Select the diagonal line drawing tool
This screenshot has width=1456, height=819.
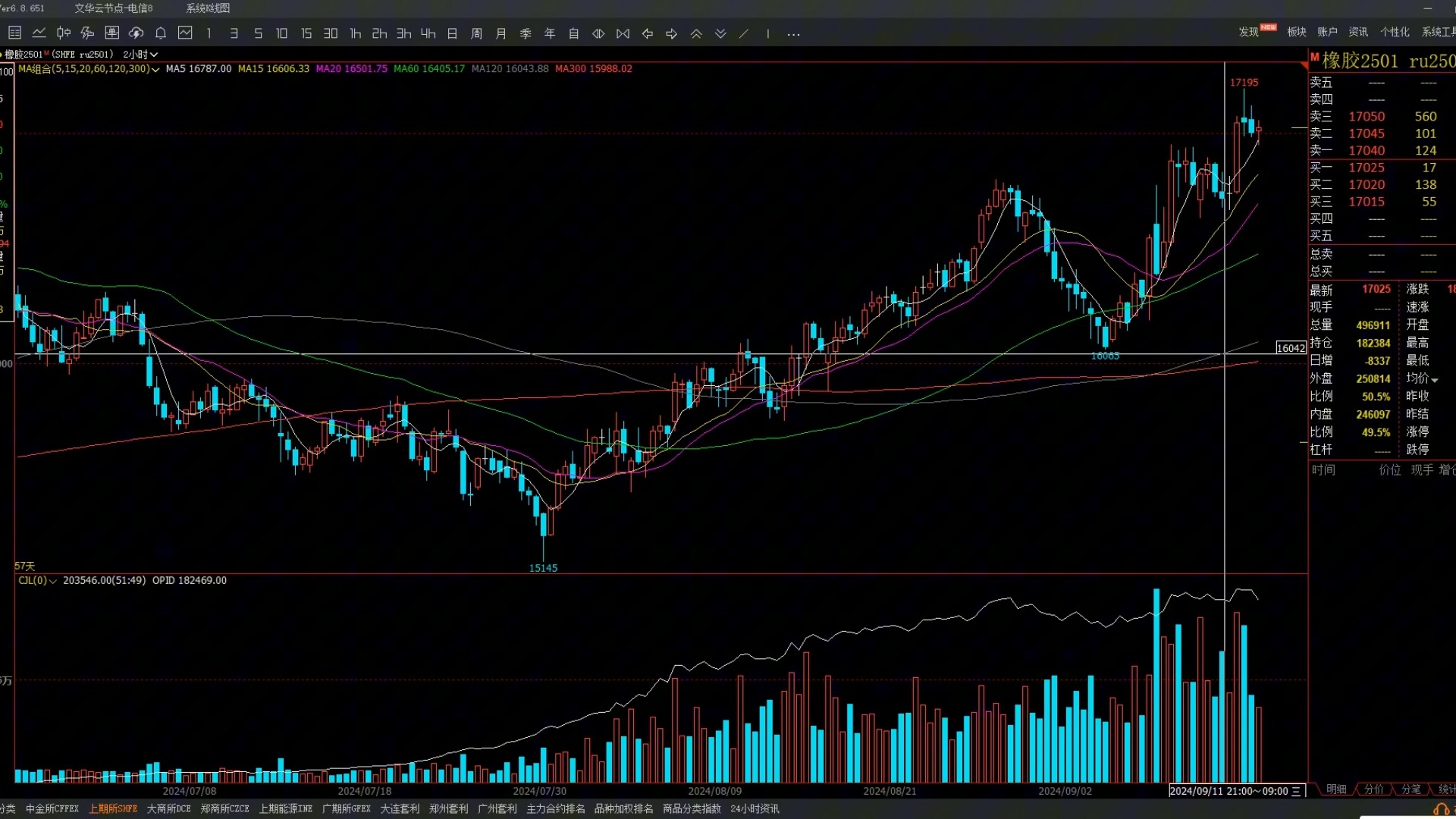coord(744,33)
